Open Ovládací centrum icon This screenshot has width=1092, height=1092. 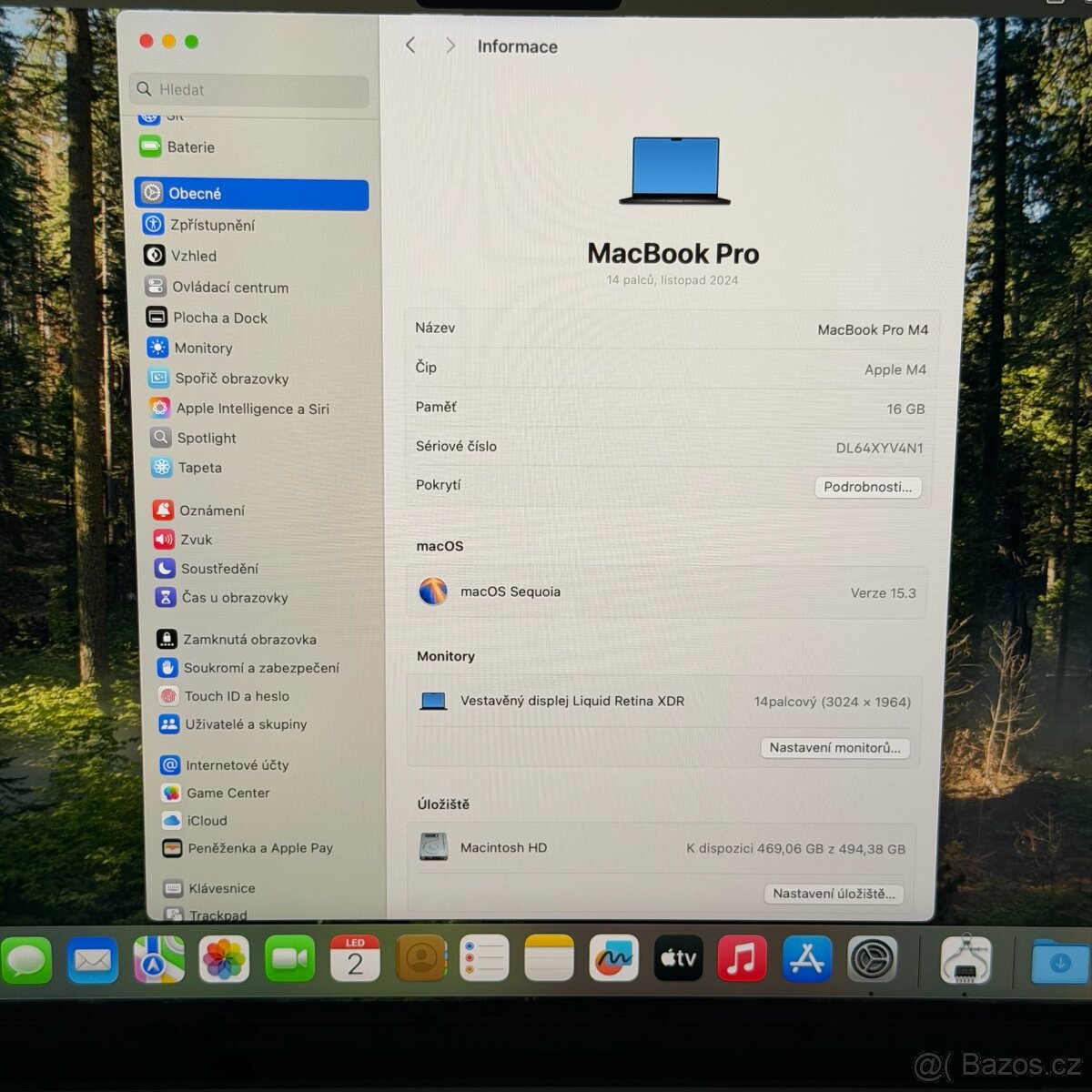click(x=156, y=287)
